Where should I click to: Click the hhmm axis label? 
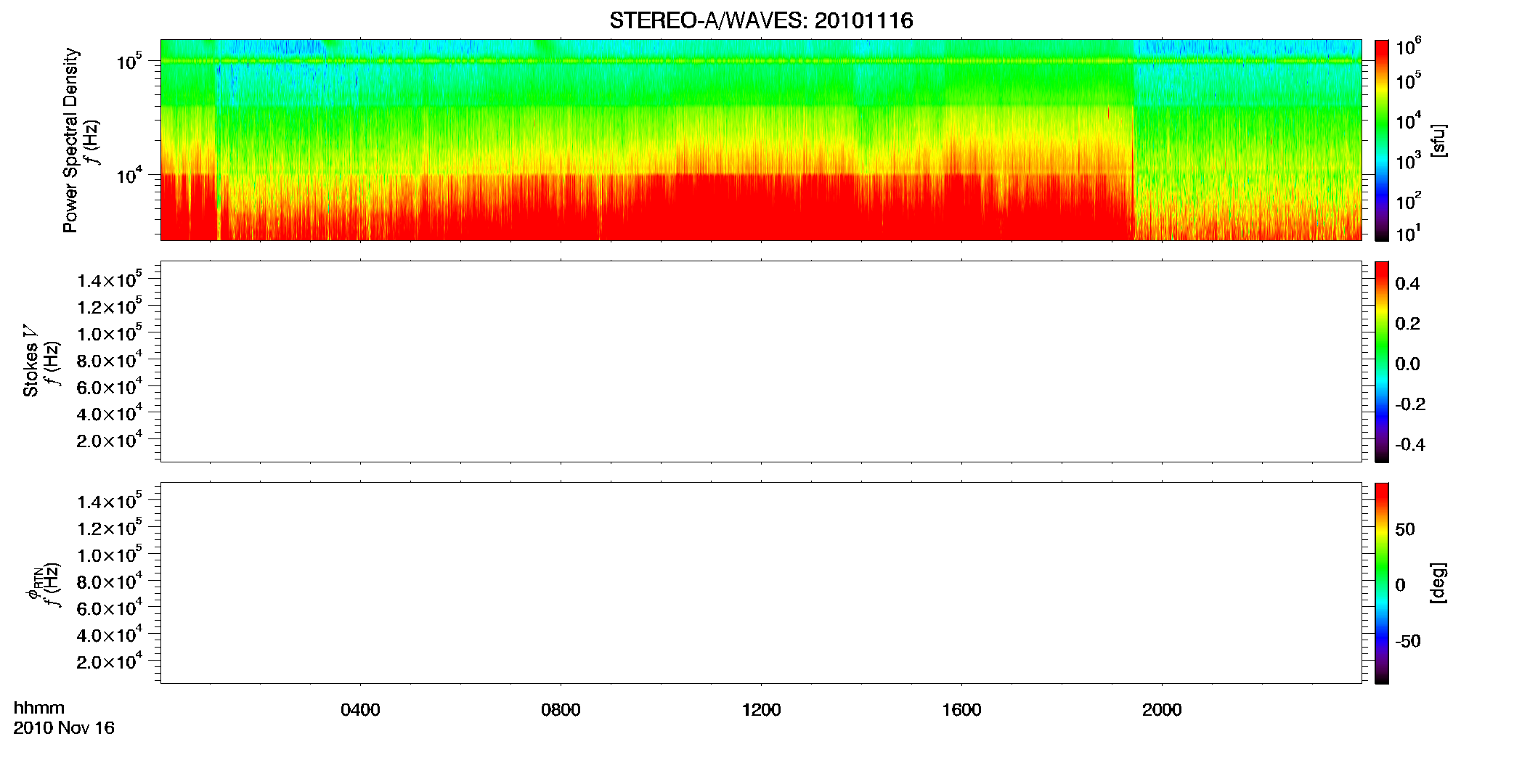(x=39, y=708)
